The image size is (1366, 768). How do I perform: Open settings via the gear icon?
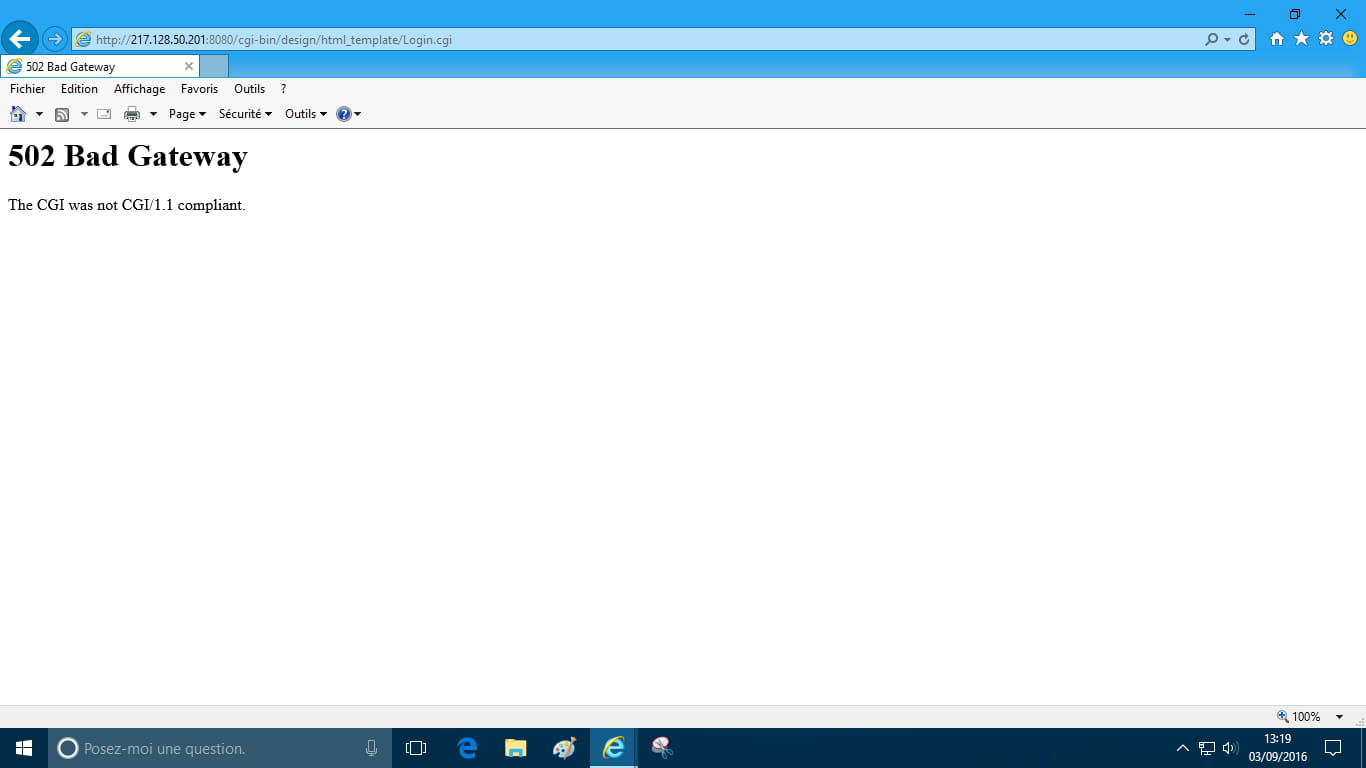(1326, 39)
